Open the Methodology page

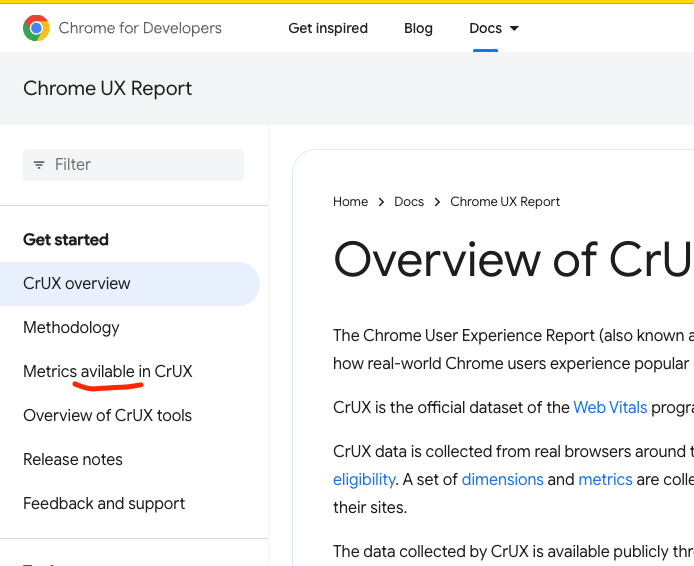(x=71, y=328)
